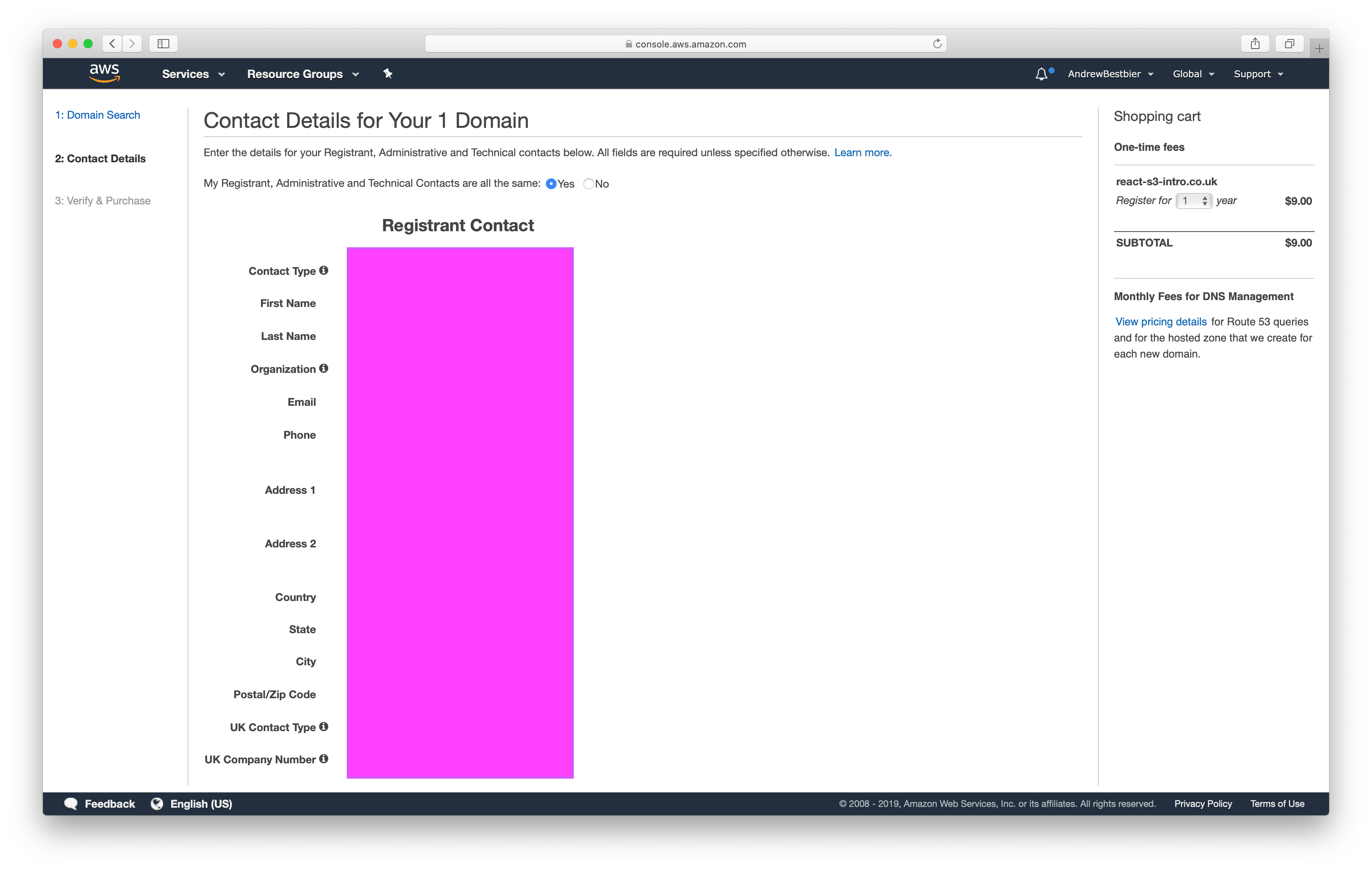The width and height of the screenshot is (1372, 872).
Task: Click the Safari sidebar toggle icon
Action: [163, 44]
